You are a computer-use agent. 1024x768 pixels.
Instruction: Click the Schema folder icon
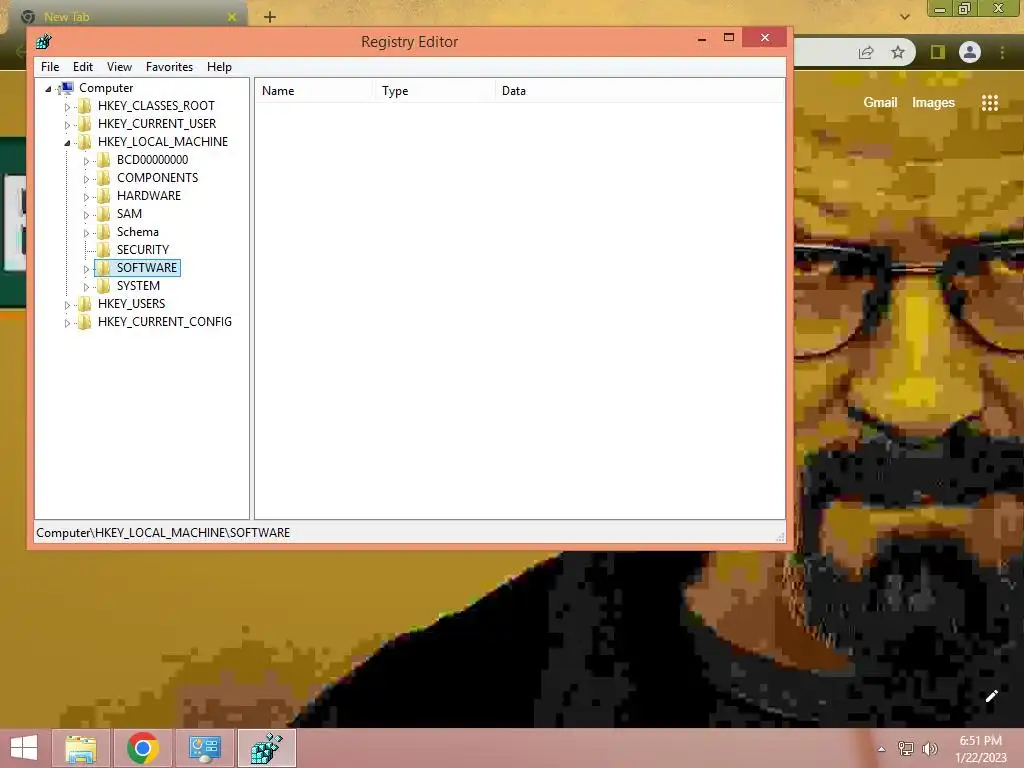click(x=103, y=232)
